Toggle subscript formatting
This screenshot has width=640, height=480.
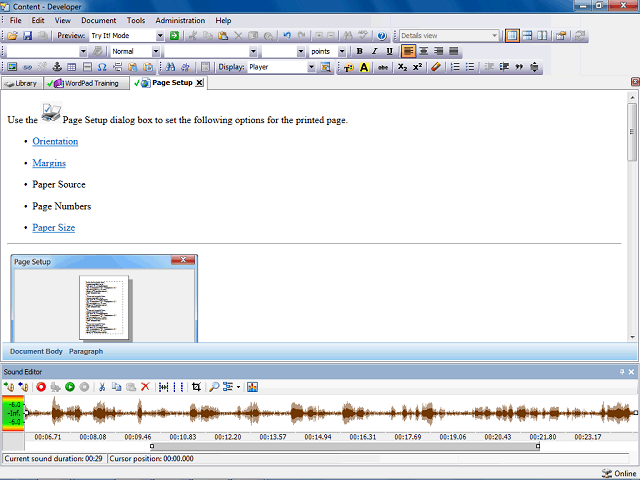402,67
